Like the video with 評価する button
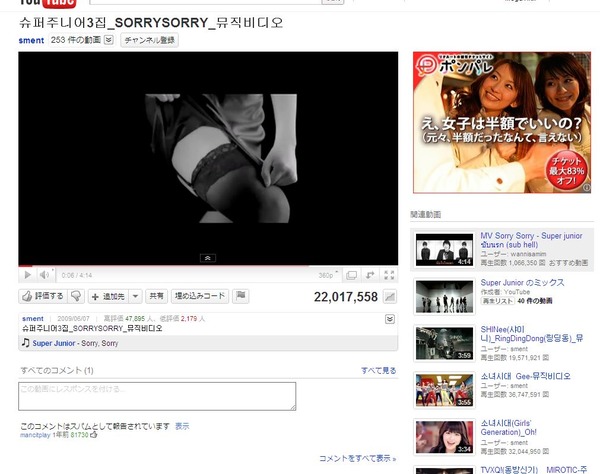The width and height of the screenshot is (600, 474). (43, 296)
